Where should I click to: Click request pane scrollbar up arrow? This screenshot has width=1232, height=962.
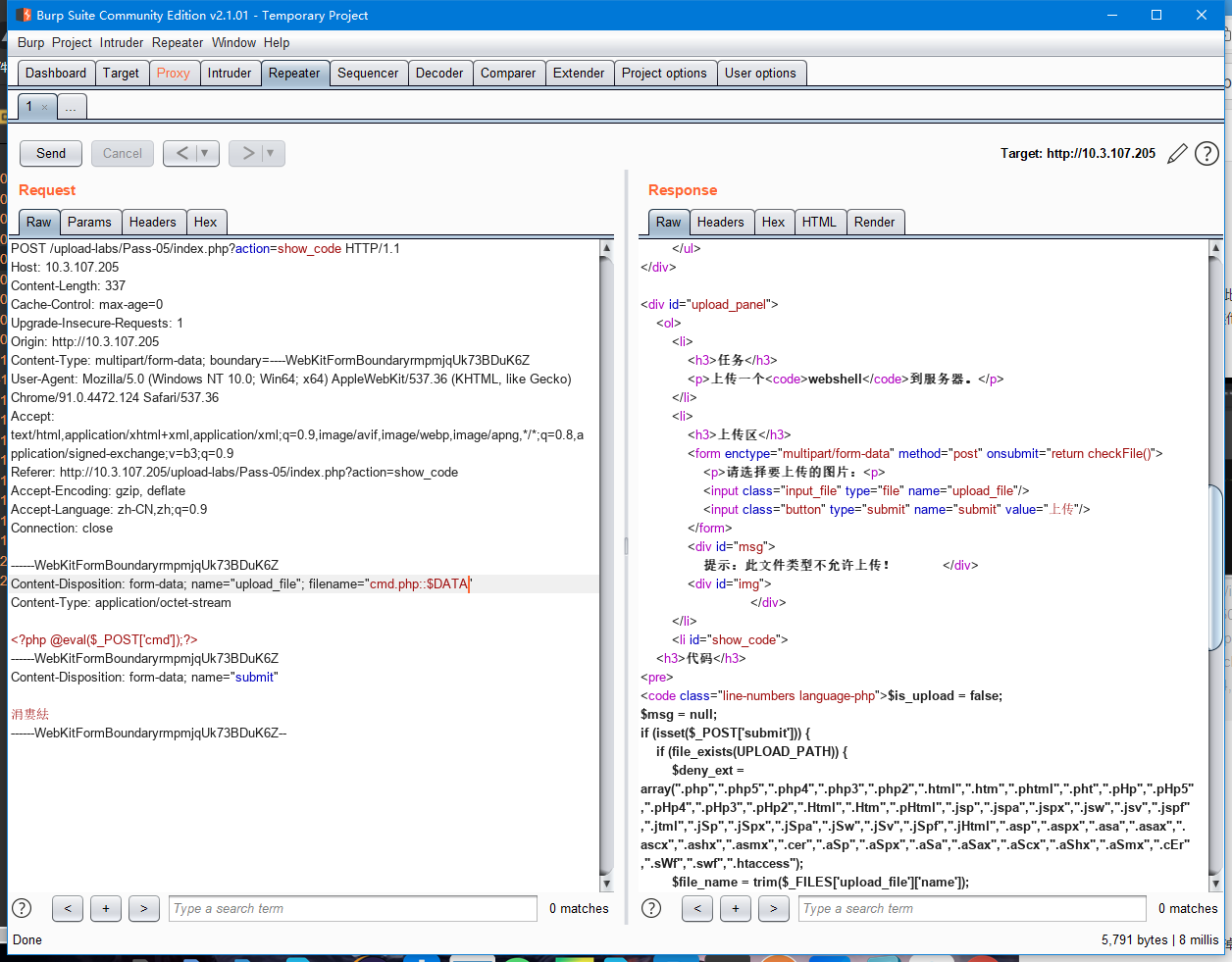(x=606, y=248)
